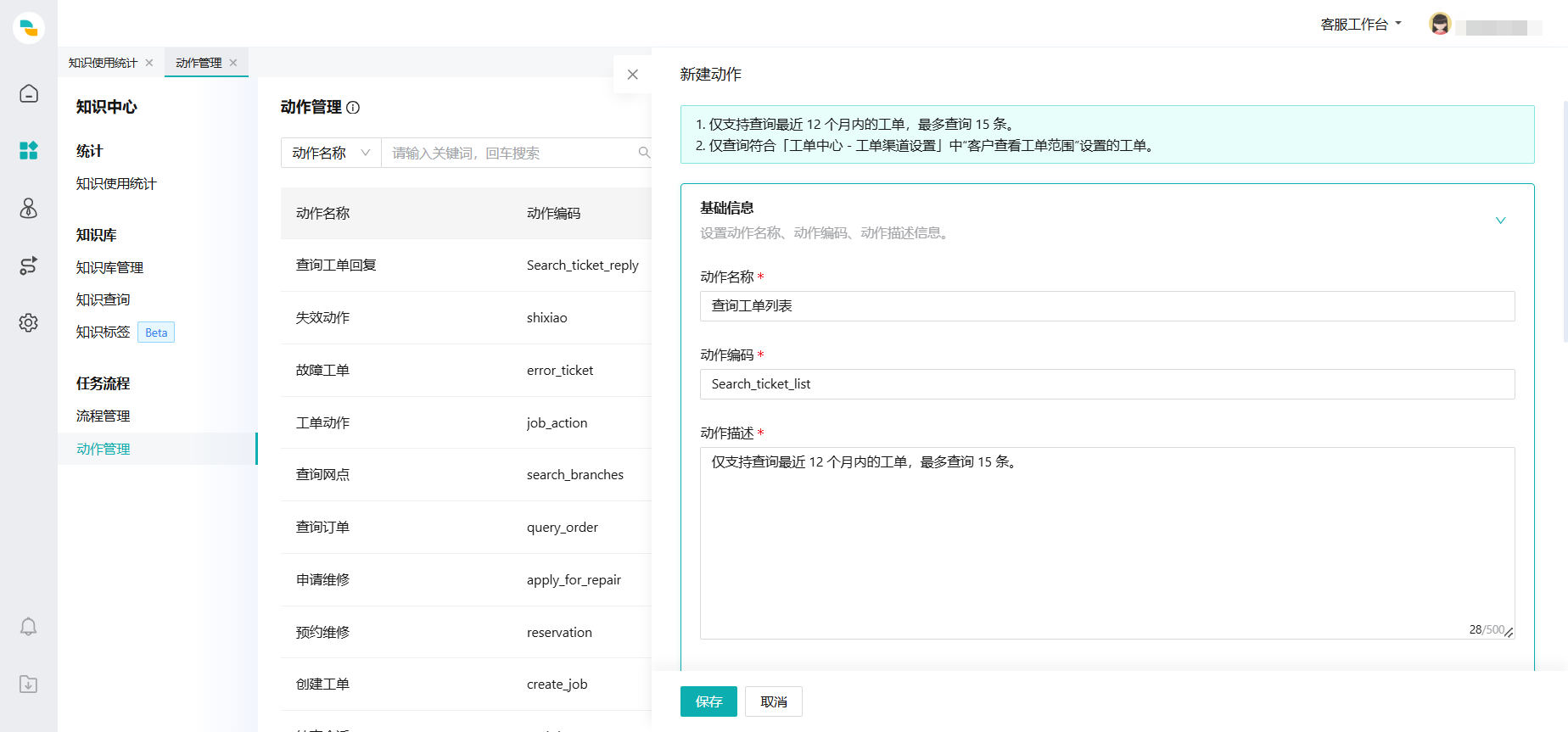Click the flow routing sidebar icon
This screenshot has width=1568, height=732.
29,265
